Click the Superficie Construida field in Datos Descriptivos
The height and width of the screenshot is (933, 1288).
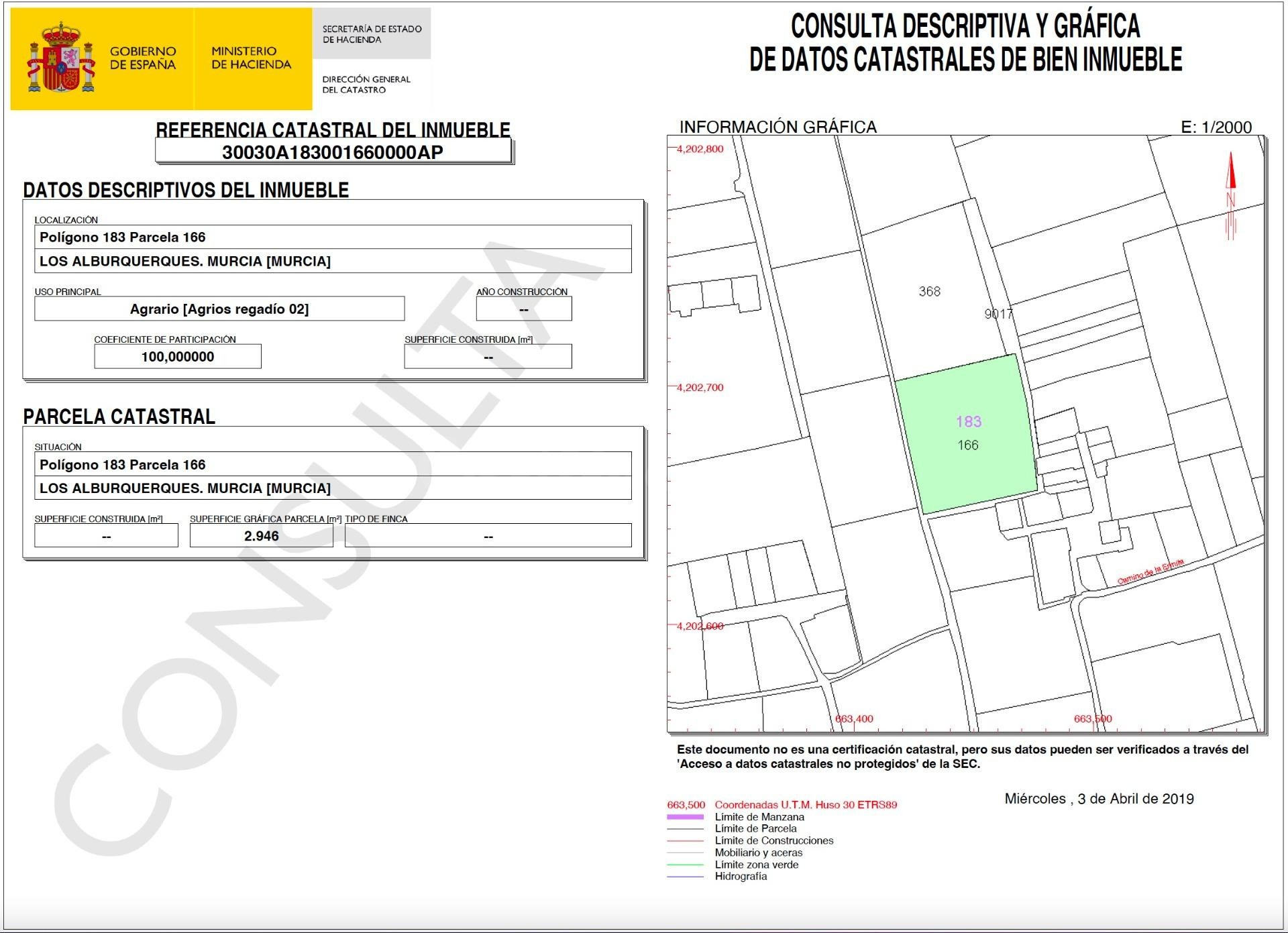click(x=488, y=357)
